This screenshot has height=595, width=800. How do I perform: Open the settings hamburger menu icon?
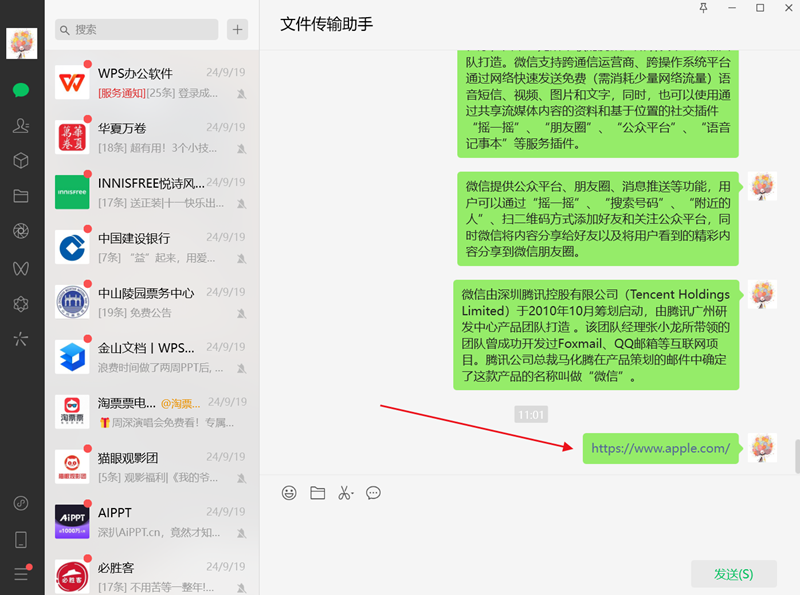tap(21, 574)
